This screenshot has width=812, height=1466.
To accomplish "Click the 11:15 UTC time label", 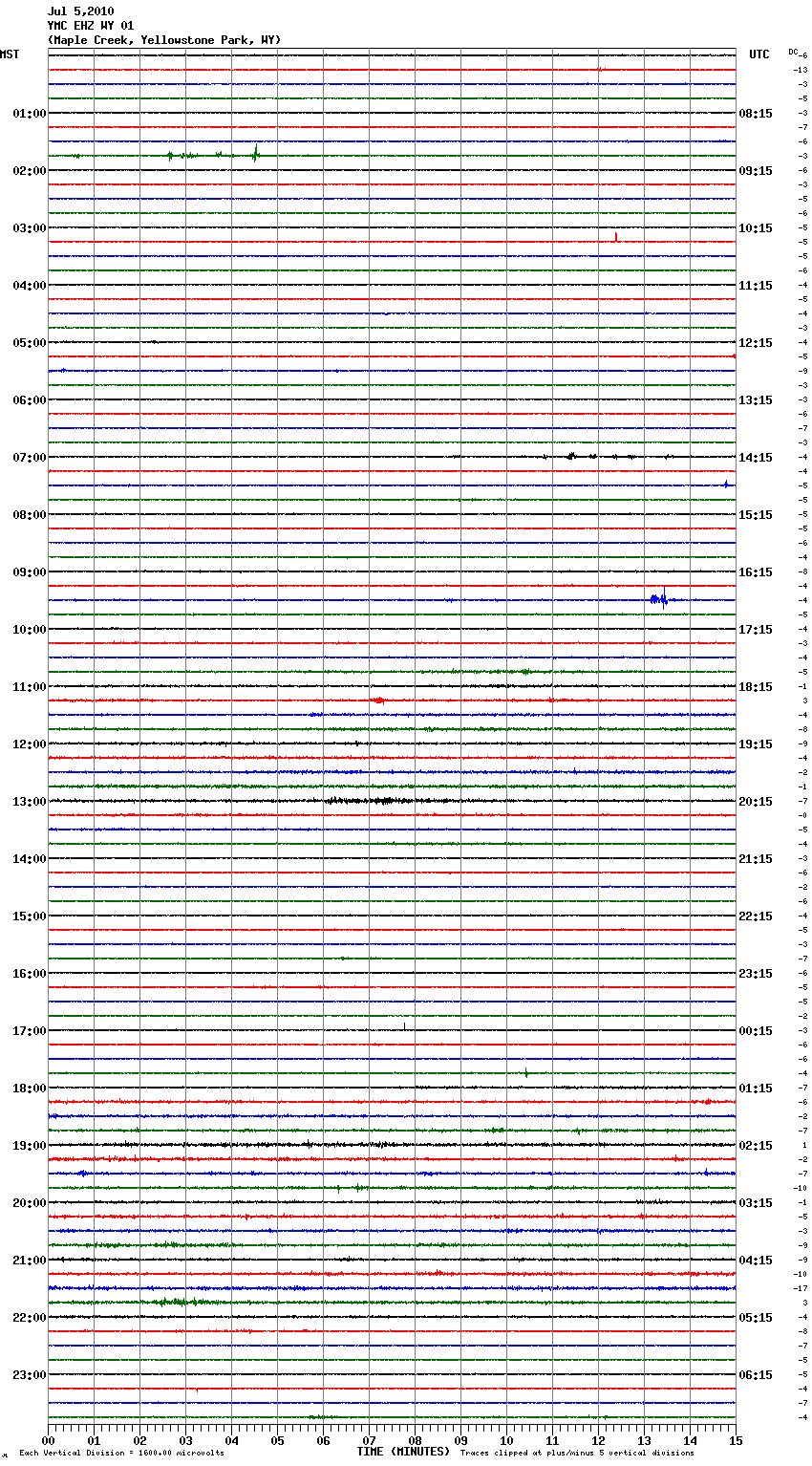I will coord(756,286).
